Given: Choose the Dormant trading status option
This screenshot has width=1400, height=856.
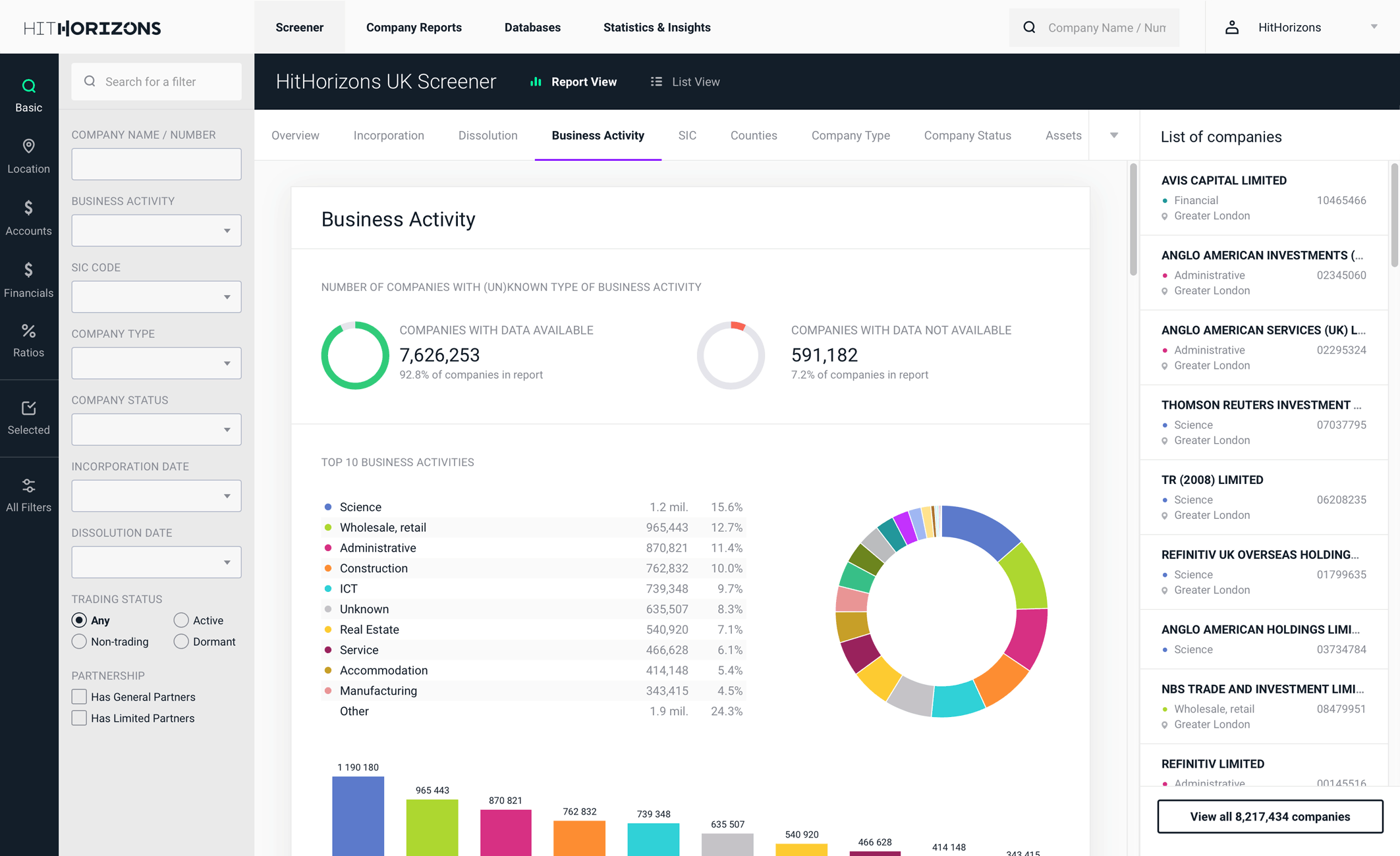Looking at the screenshot, I should pos(181,641).
